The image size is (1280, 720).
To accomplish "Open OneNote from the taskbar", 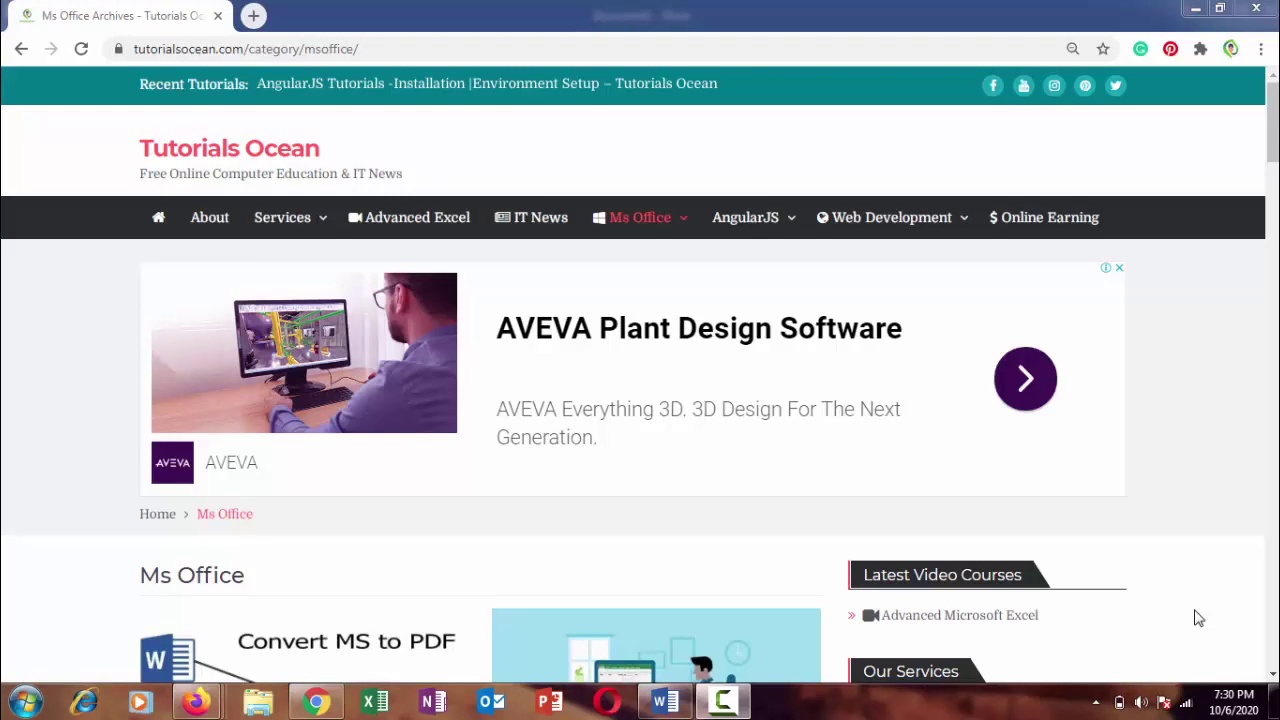I will [433, 702].
